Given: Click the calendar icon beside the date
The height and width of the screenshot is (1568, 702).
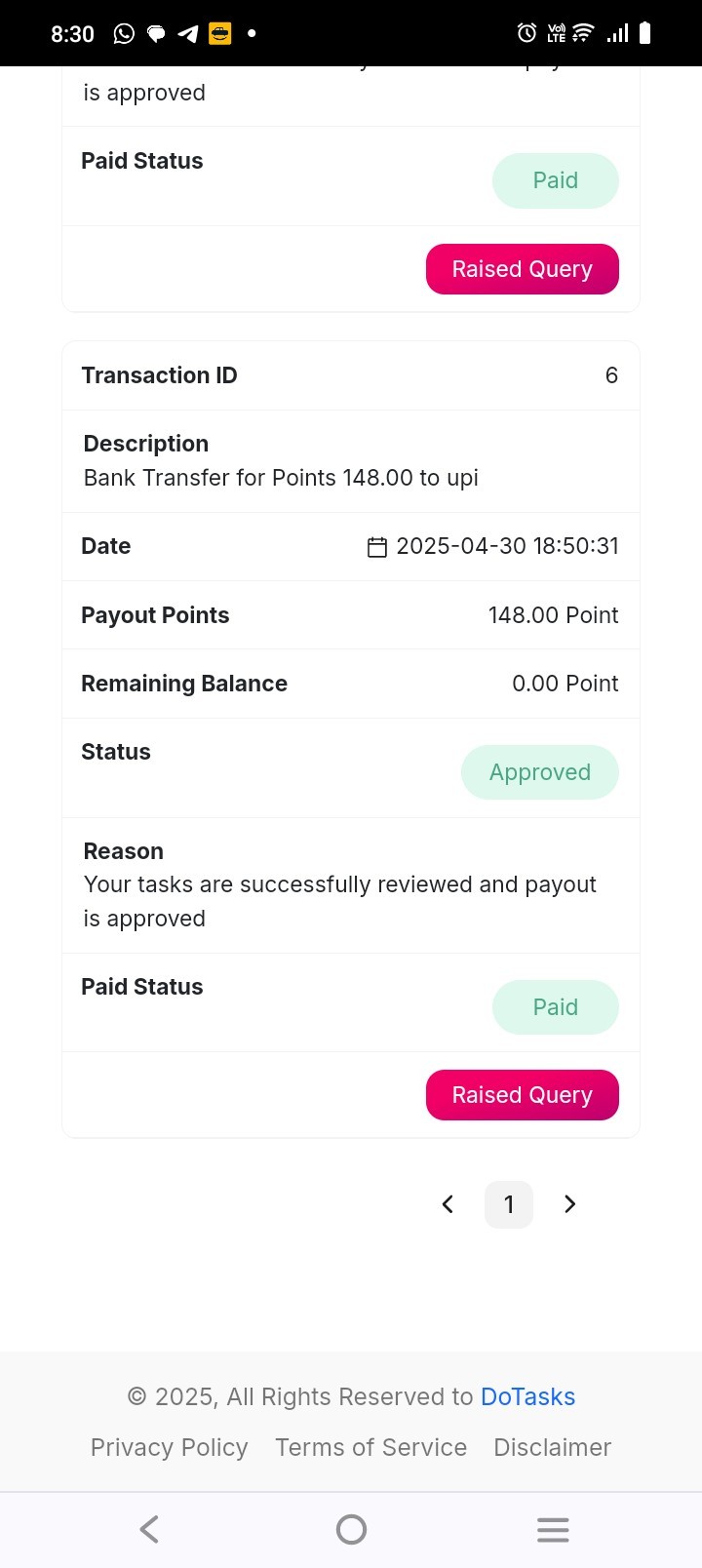Looking at the screenshot, I should point(377,547).
